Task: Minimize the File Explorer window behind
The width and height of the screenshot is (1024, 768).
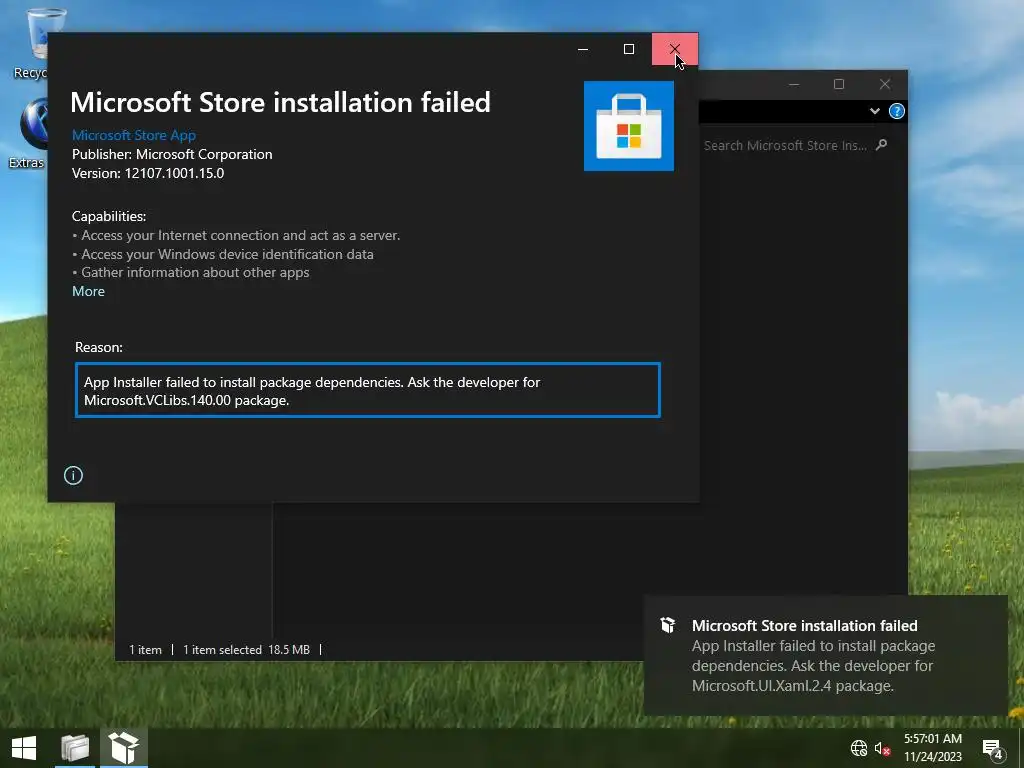Action: coord(793,84)
